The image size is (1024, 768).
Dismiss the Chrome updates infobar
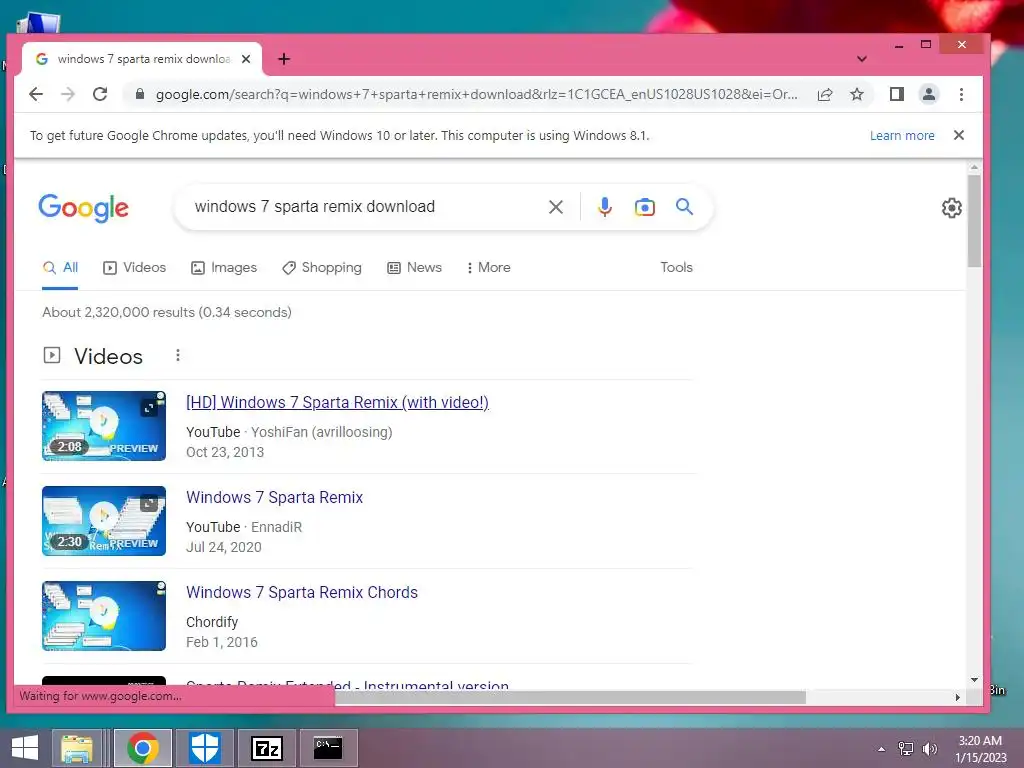point(959,135)
